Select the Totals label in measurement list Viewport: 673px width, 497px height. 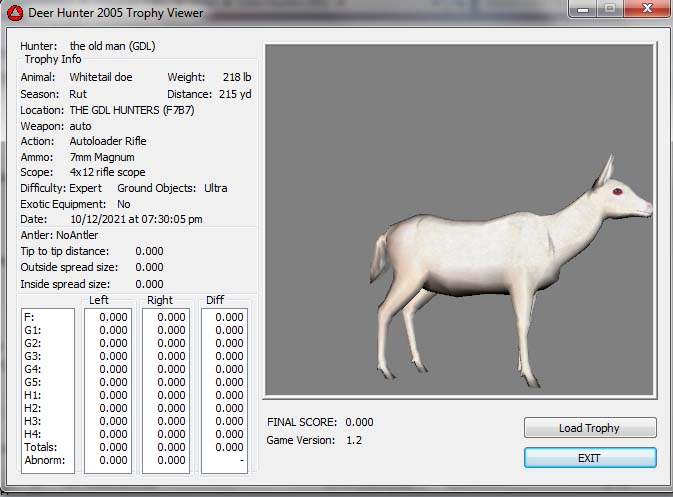(40, 447)
